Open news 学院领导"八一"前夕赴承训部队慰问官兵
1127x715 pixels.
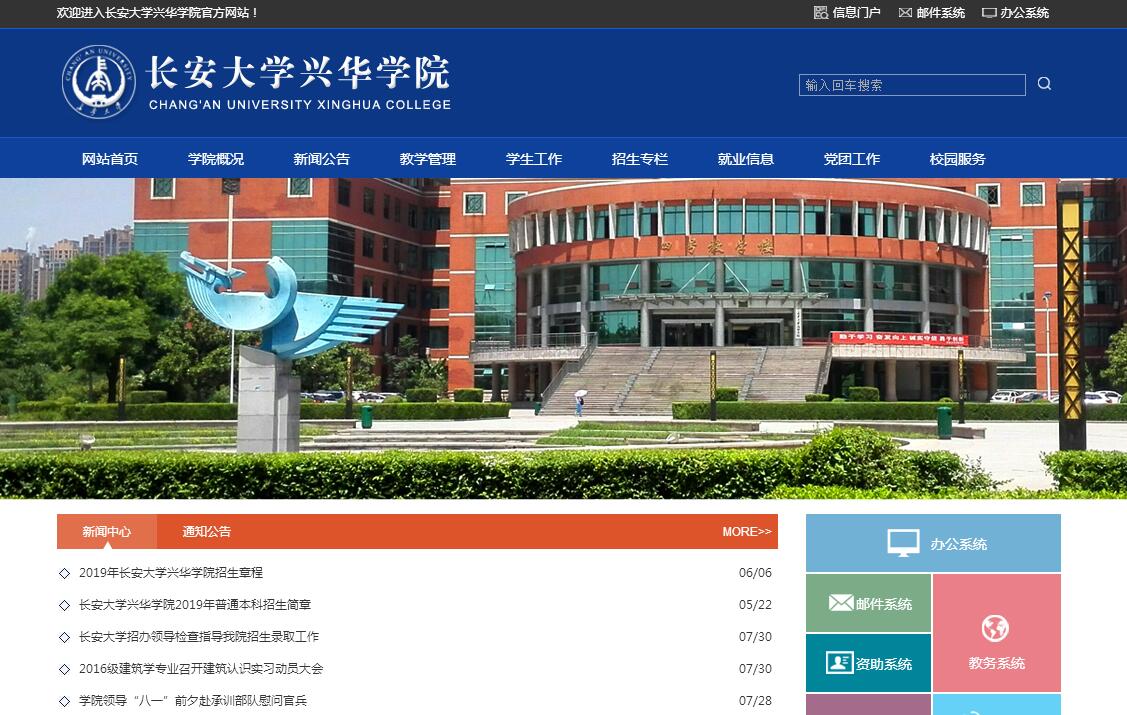tap(193, 701)
